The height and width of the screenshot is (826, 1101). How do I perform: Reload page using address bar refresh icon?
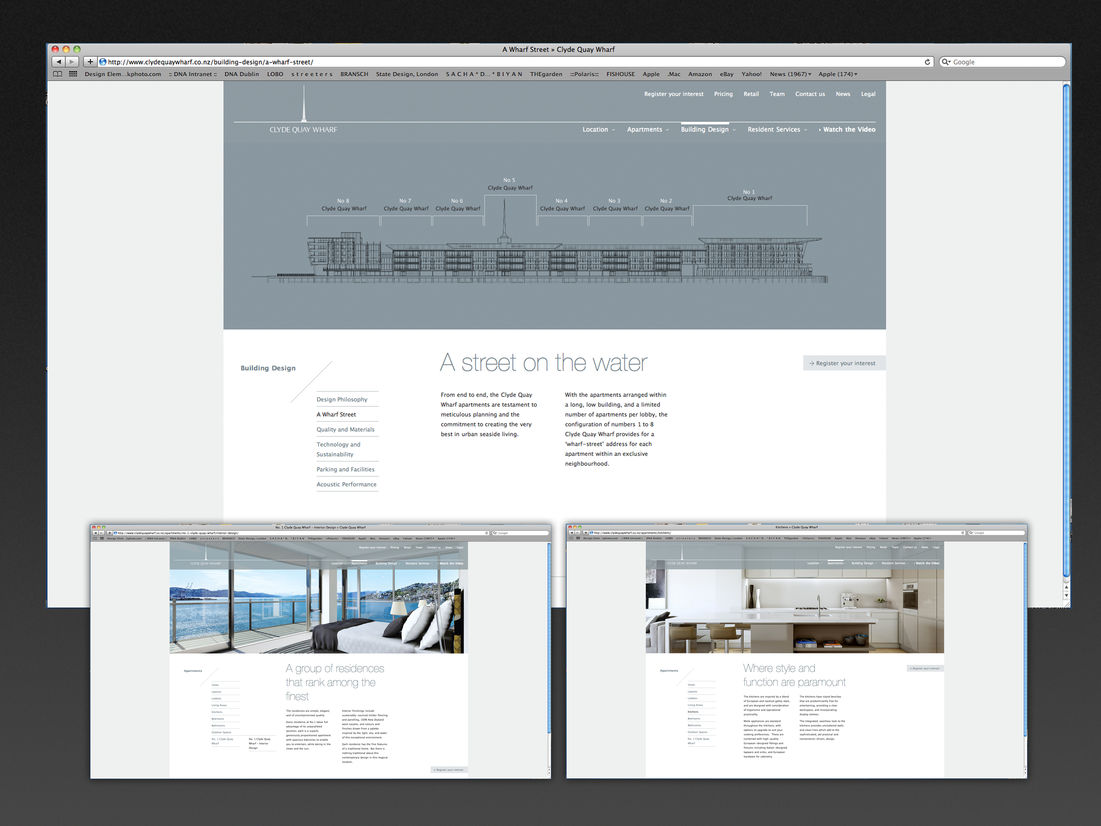[928, 62]
